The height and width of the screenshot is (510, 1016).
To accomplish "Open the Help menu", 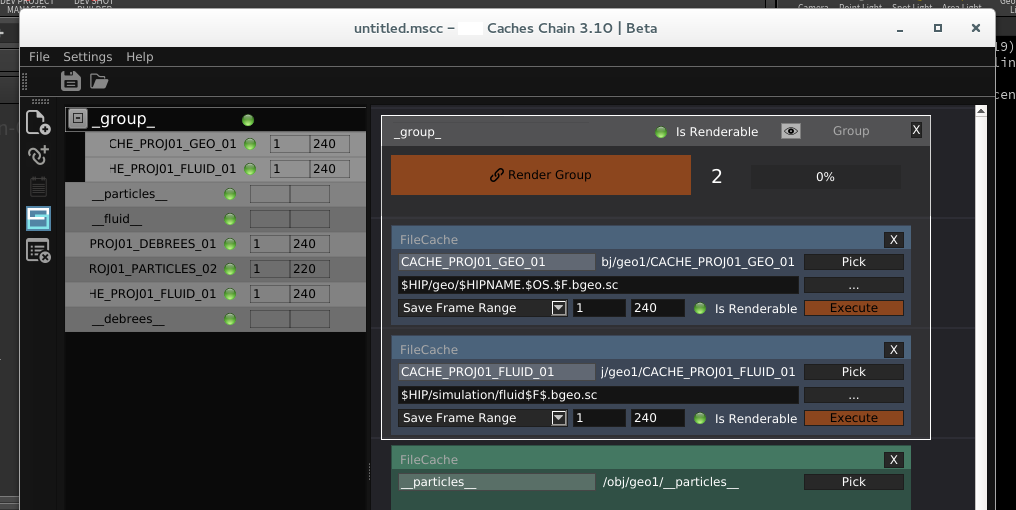I will click(x=140, y=57).
